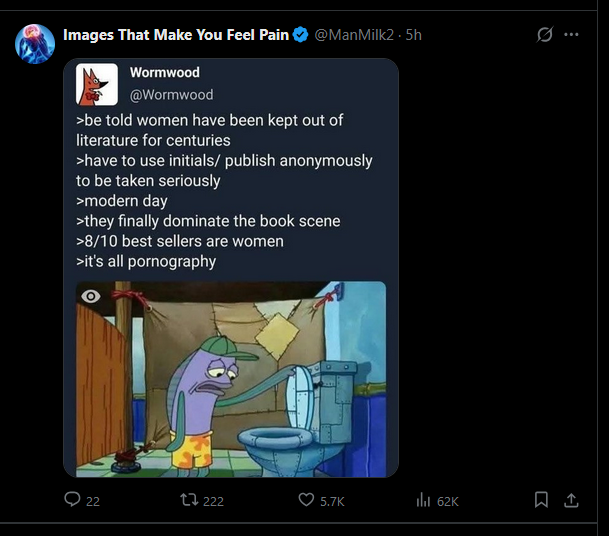Image resolution: width=609 pixels, height=536 pixels.
Task: Click the blue verified checkmark badge
Action: click(x=299, y=35)
